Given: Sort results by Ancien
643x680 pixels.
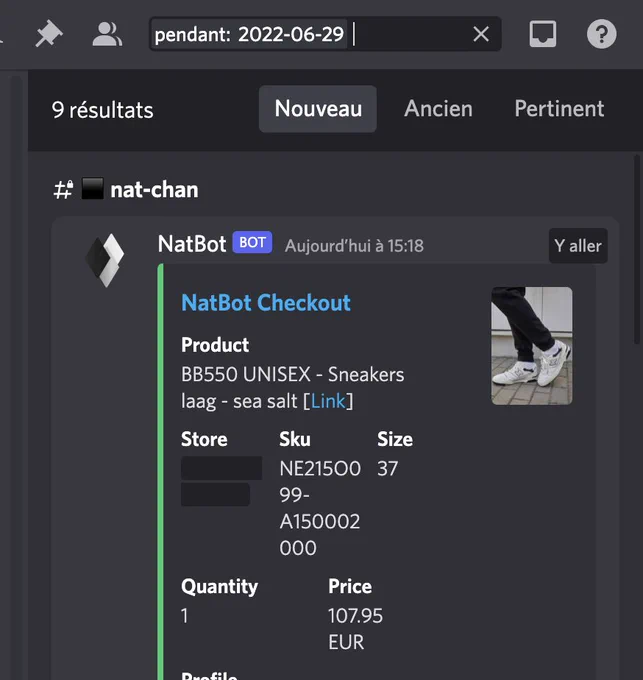Looking at the screenshot, I should pos(438,109).
